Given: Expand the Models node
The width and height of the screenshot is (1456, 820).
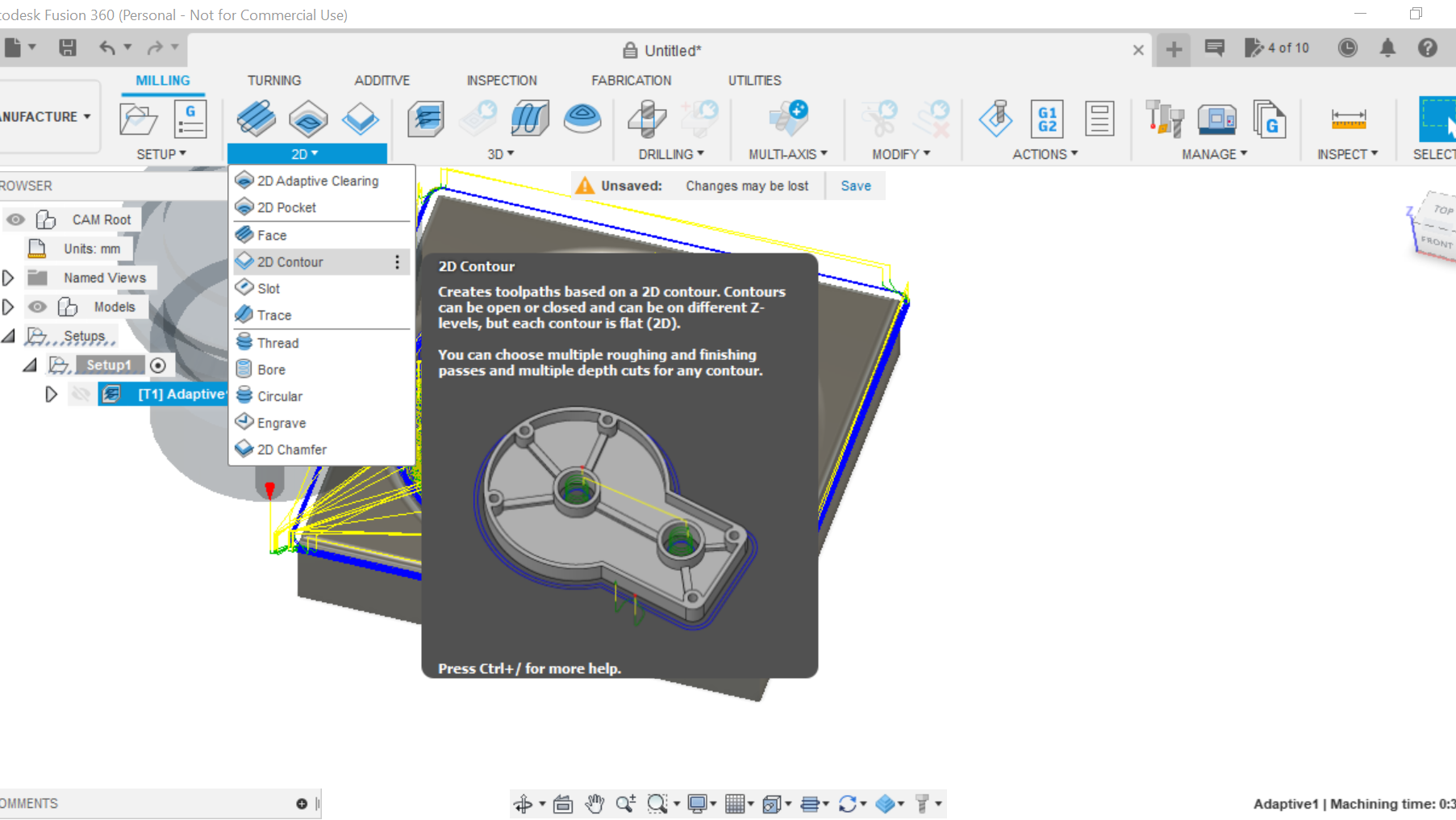Looking at the screenshot, I should pyautogui.click(x=8, y=307).
